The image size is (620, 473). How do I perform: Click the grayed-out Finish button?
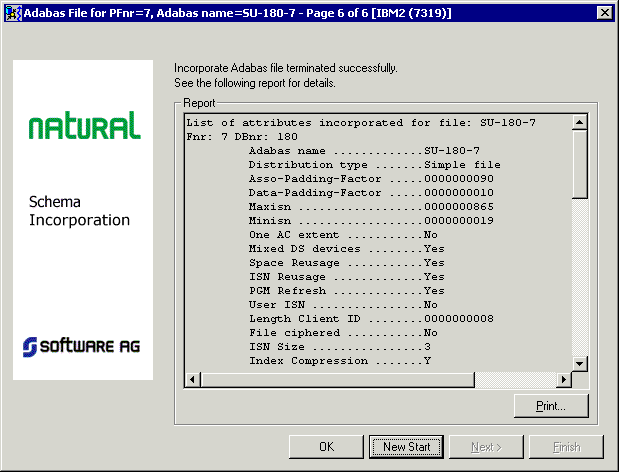click(x=566, y=446)
